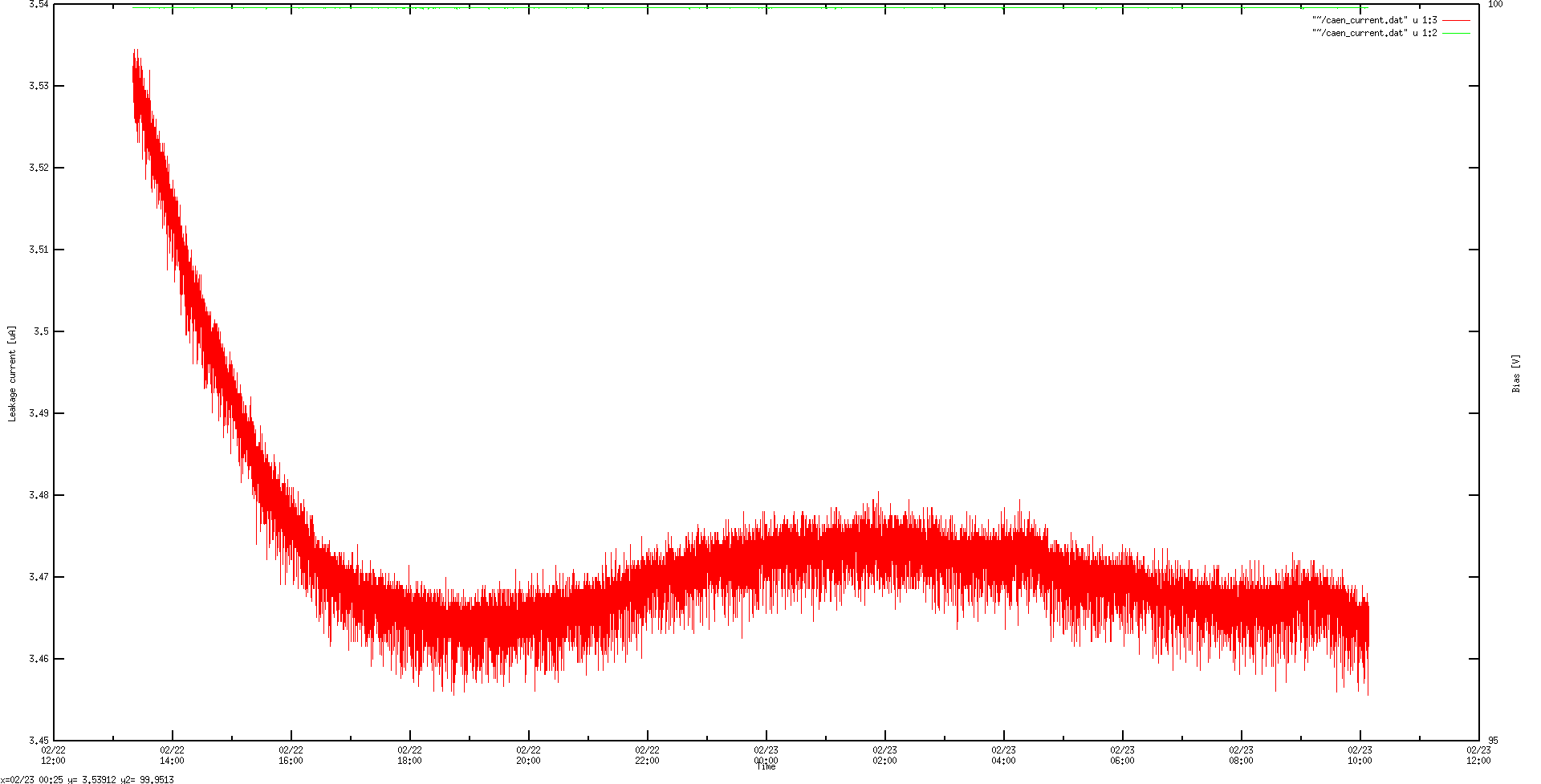Viewport: 1541px width, 784px height.
Task: Click the 02/22 22:00 time tick label
Action: coord(647,755)
